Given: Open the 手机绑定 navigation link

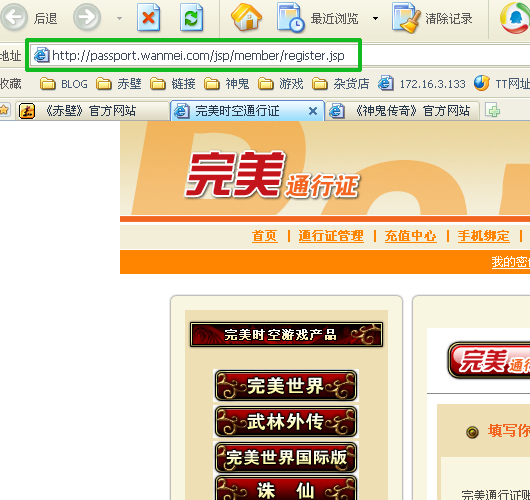Looking at the screenshot, I should click(484, 236).
